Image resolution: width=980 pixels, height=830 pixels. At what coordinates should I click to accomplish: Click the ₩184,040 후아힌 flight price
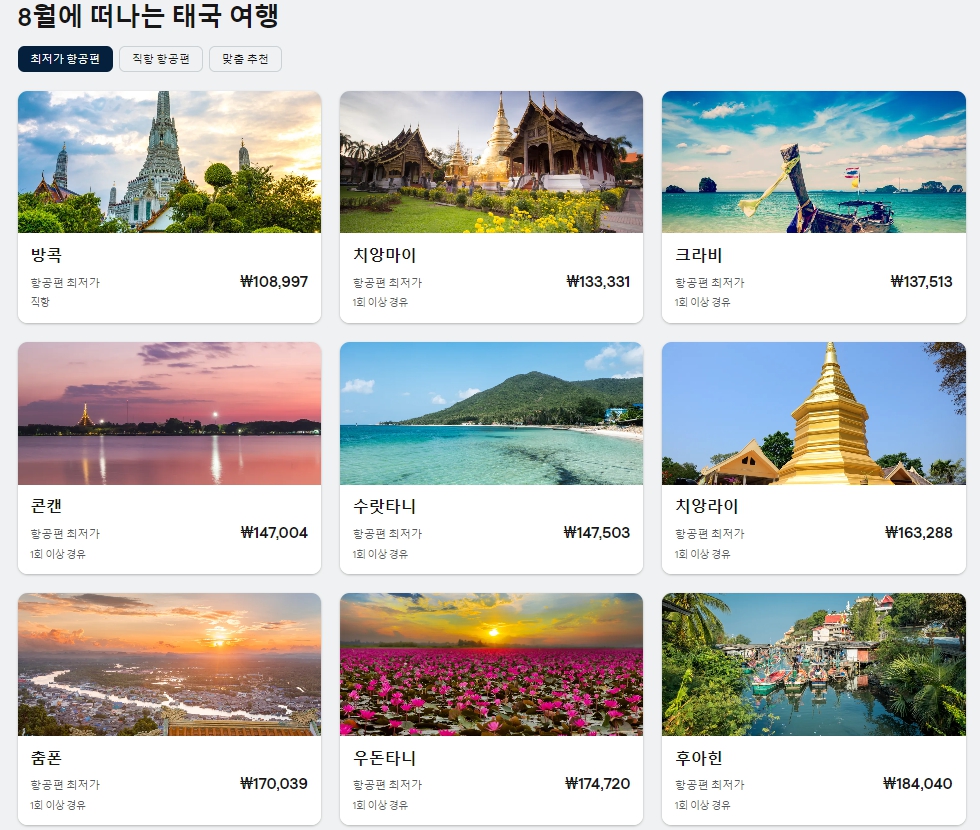918,784
